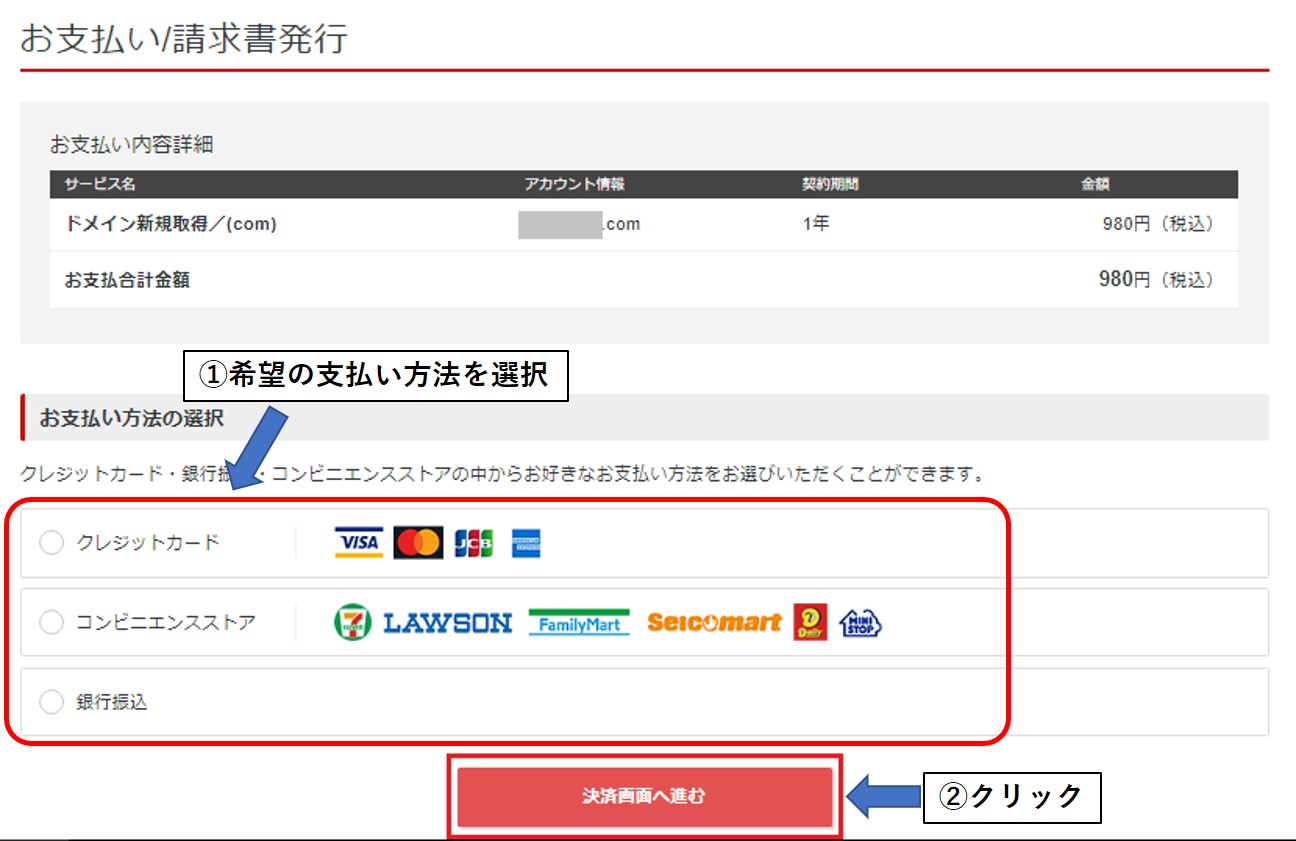The height and width of the screenshot is (841, 1296).
Task: Select the クレジットカード payment radio button
Action: click(x=51, y=542)
